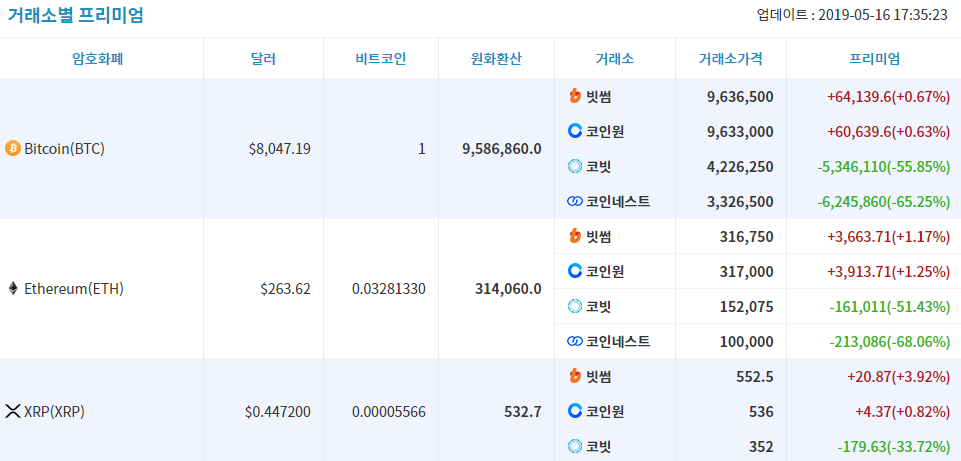Select the Bitcoin(BTC) label
The height and width of the screenshot is (461, 961).
64,149
